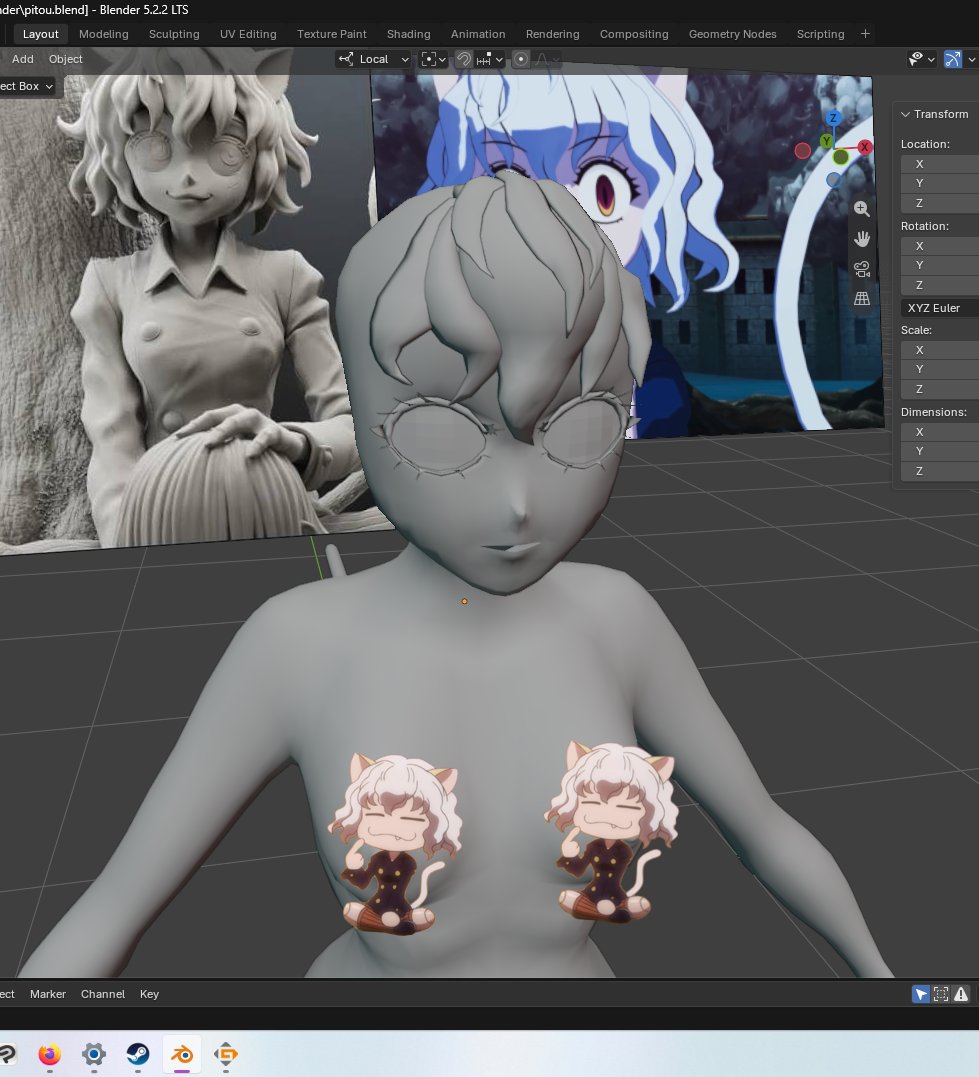This screenshot has height=1077, width=979.
Task: Click the dashed box filter icon in timeline
Action: pos(941,994)
